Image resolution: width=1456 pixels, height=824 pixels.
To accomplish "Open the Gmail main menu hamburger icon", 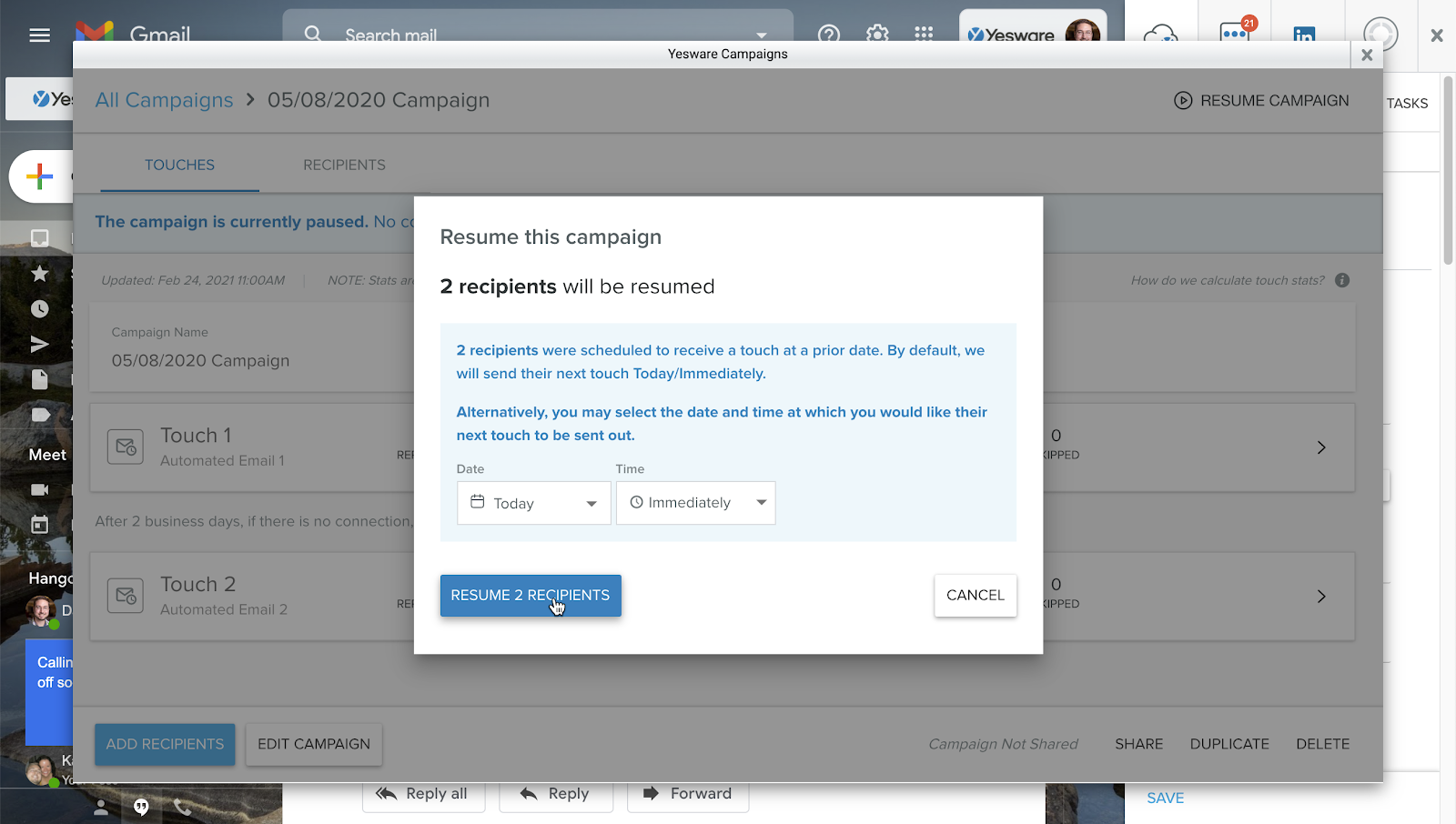I will coord(39,35).
